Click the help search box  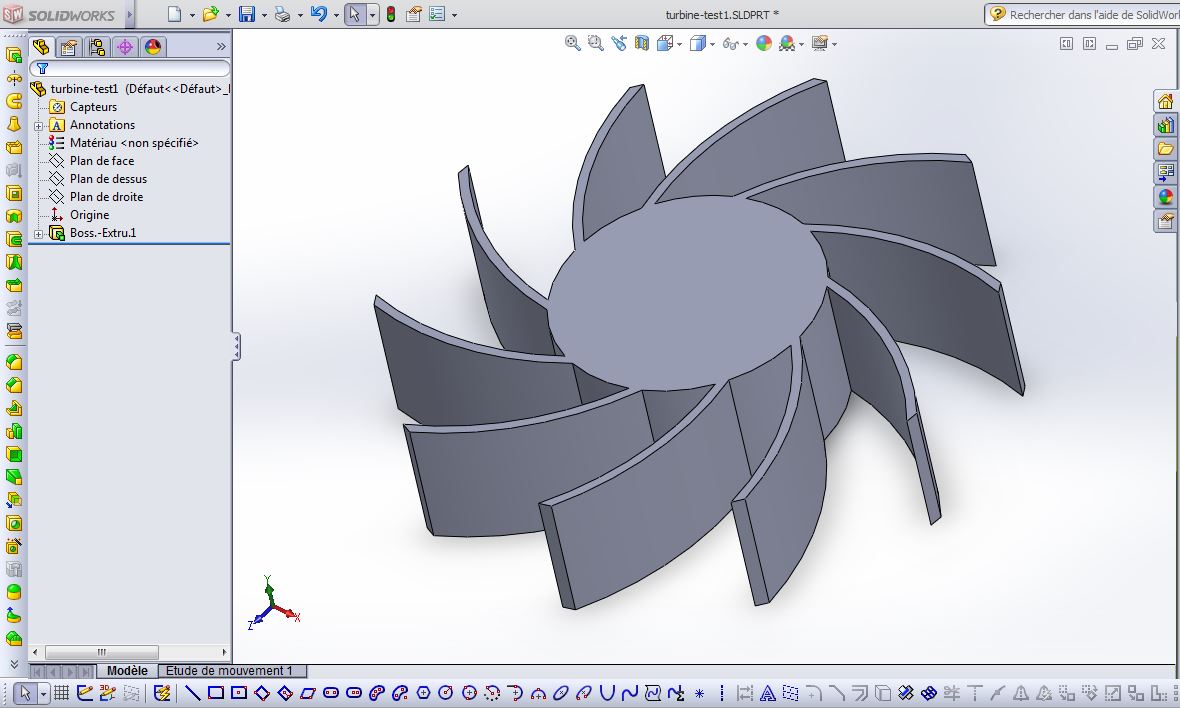pos(1082,14)
